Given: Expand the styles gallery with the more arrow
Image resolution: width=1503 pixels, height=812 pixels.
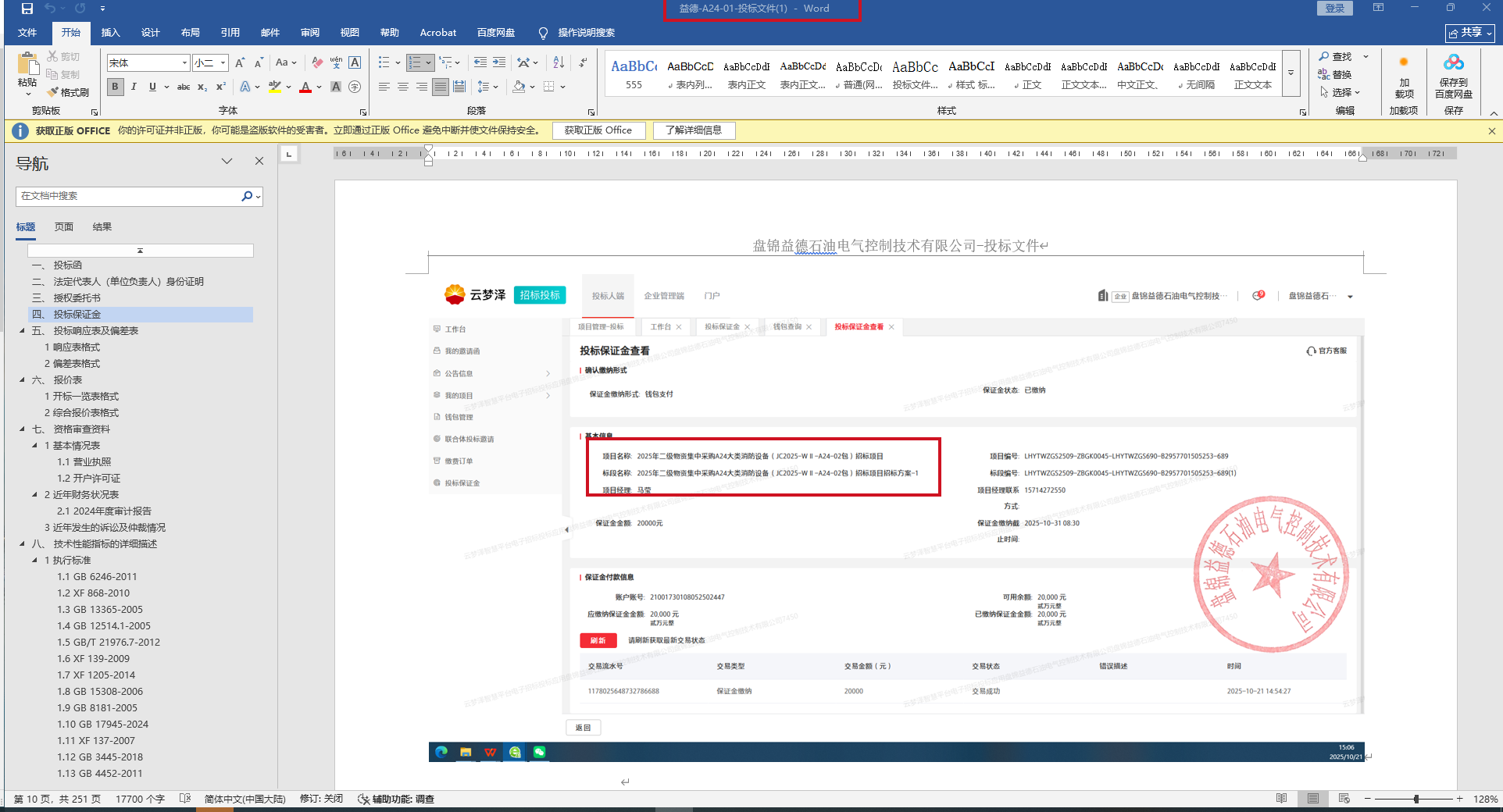Looking at the screenshot, I should coord(1291,73).
